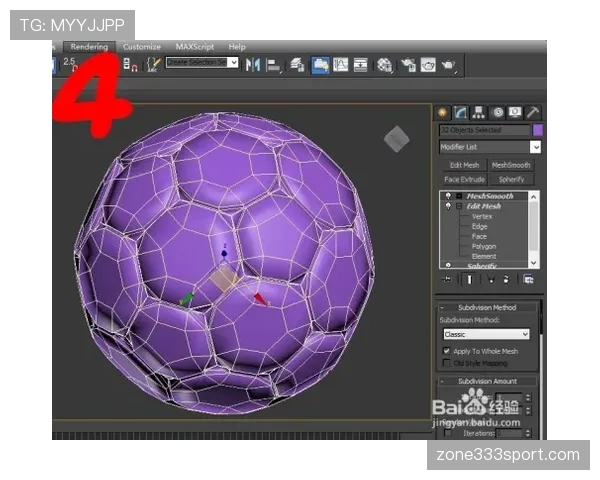Screen dimensions: 600x480
Task: Toggle the render Iterations checkbox
Action: tap(447, 433)
